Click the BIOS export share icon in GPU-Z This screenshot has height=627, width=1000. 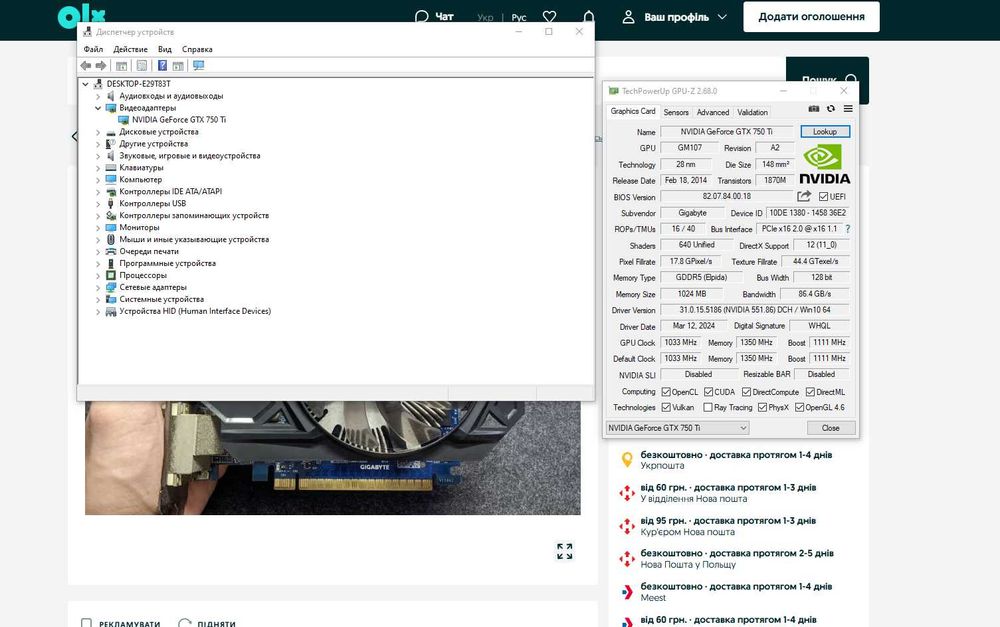click(x=804, y=196)
